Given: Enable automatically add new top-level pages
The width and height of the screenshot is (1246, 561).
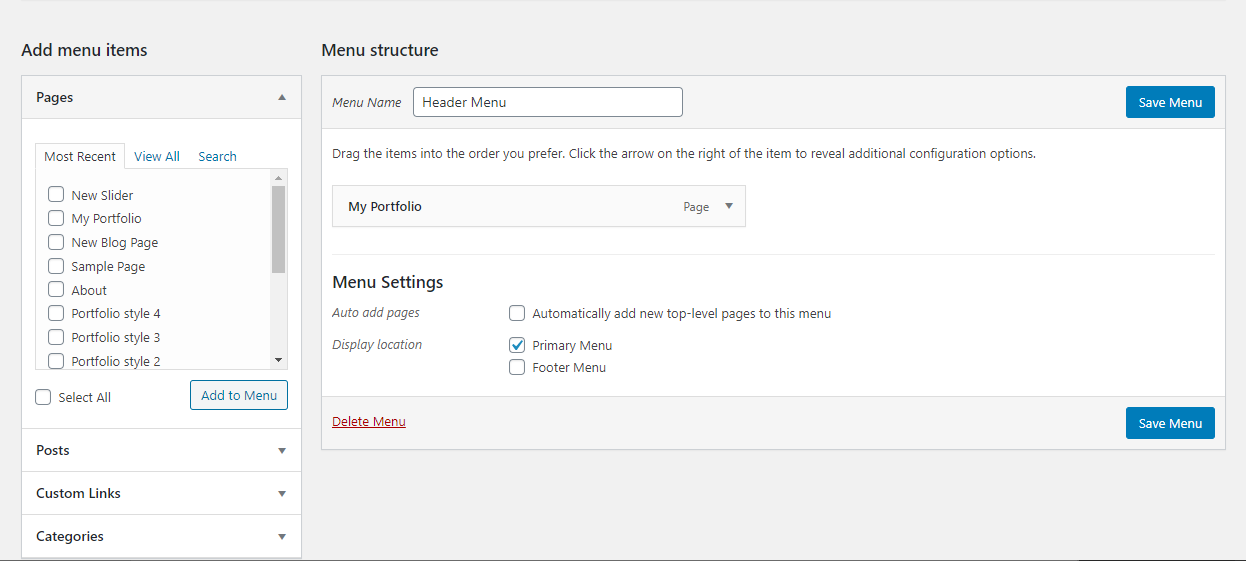Looking at the screenshot, I should coord(517,313).
